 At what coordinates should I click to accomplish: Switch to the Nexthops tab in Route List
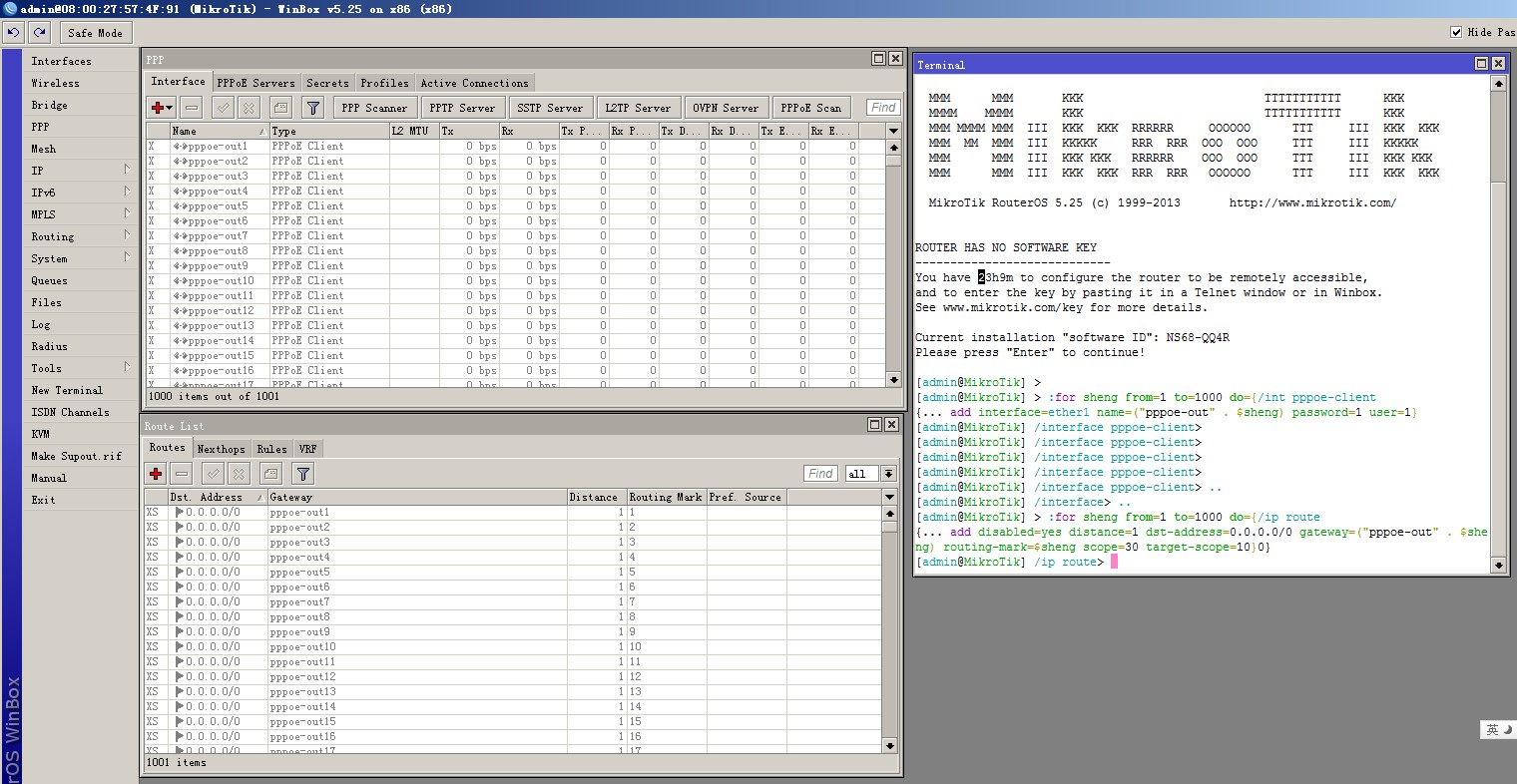point(221,449)
